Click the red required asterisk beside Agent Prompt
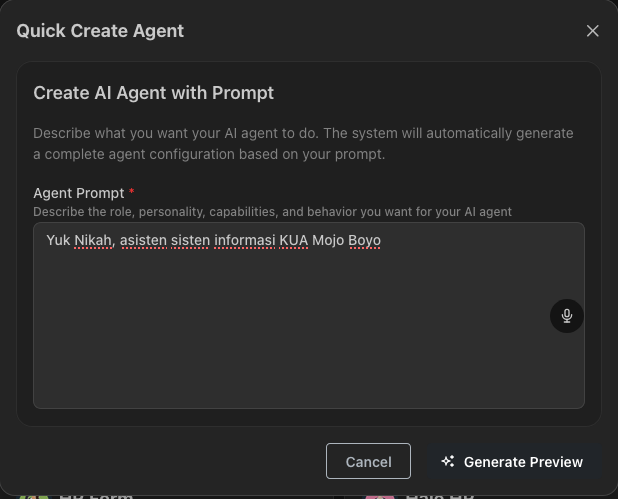618x499 pixels. [x=132, y=192]
